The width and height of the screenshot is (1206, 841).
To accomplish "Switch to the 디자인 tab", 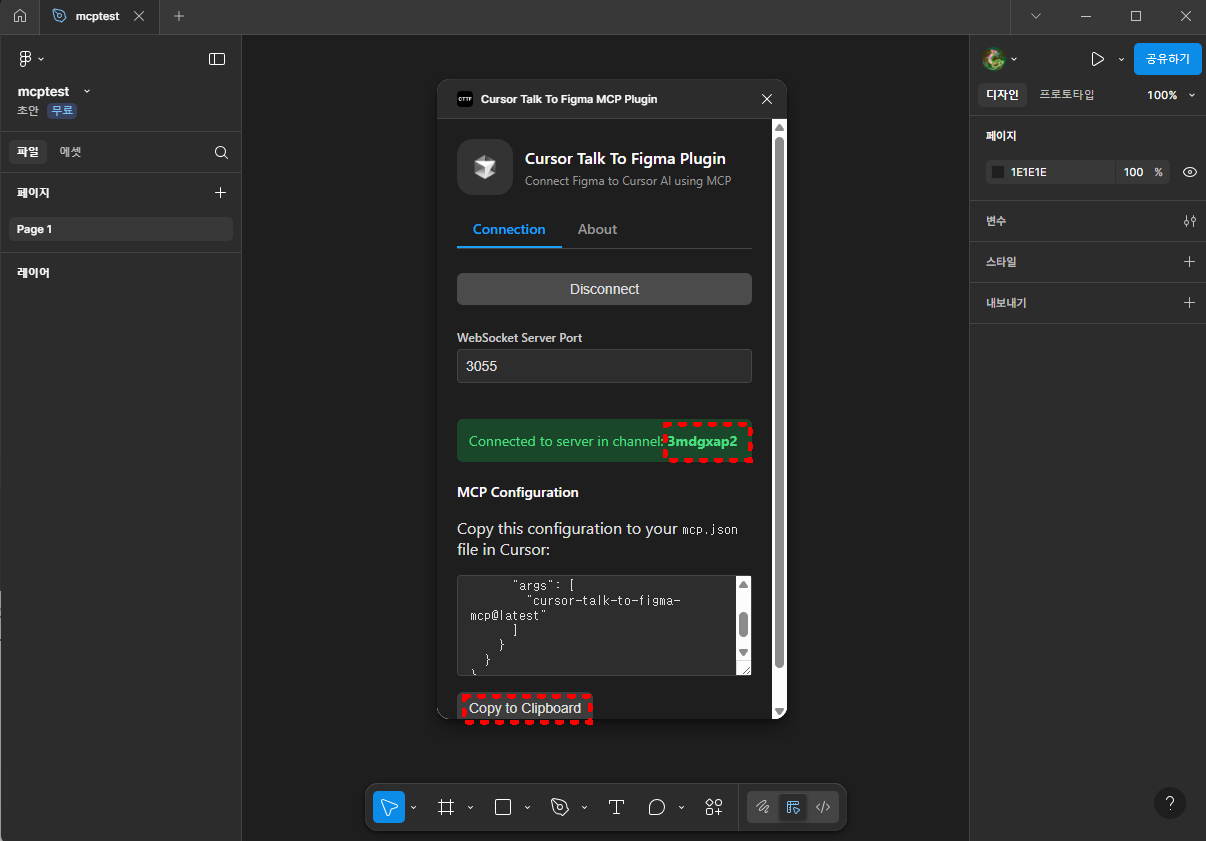I will coord(1002,95).
